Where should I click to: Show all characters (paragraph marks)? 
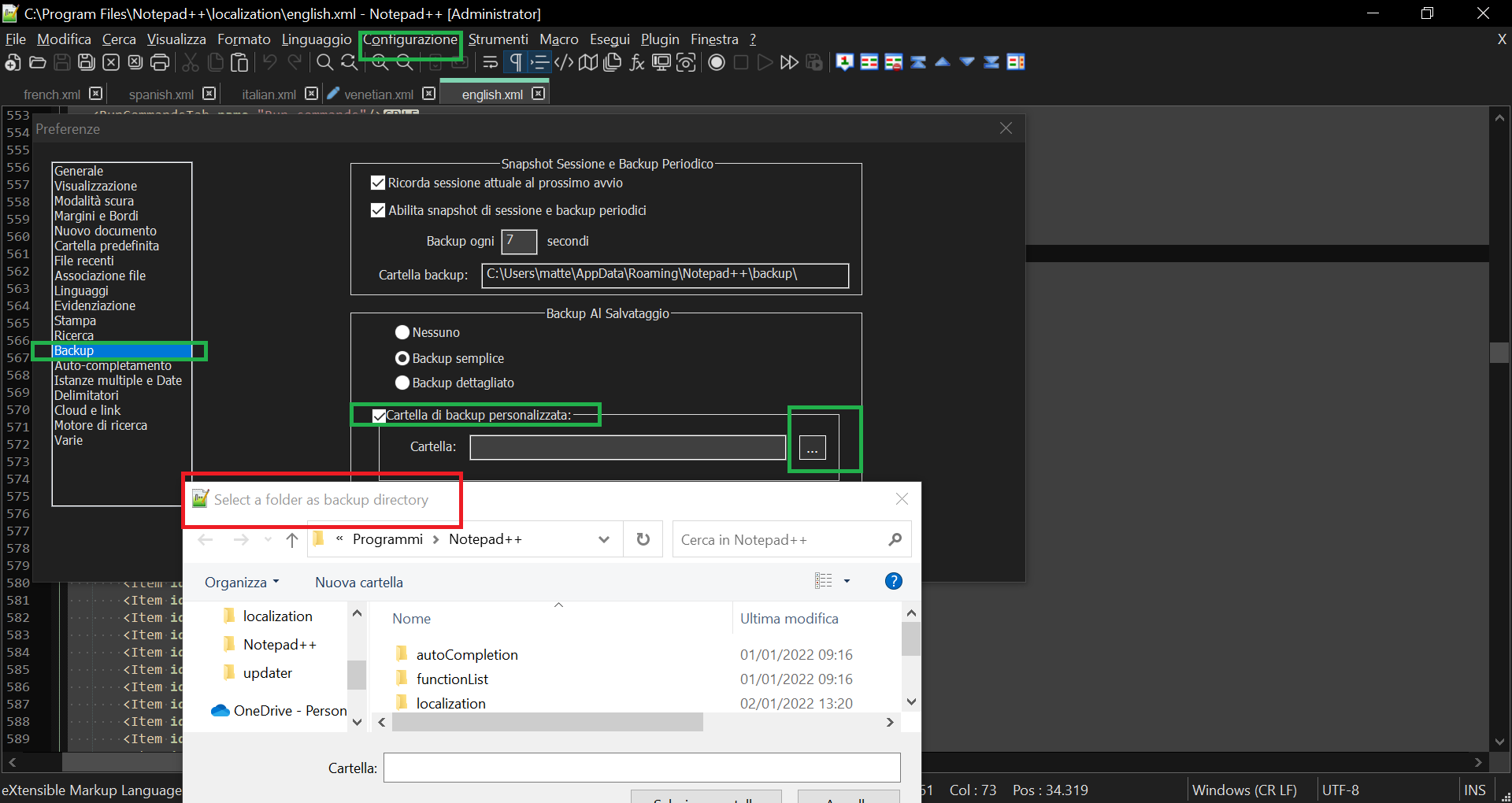514,62
